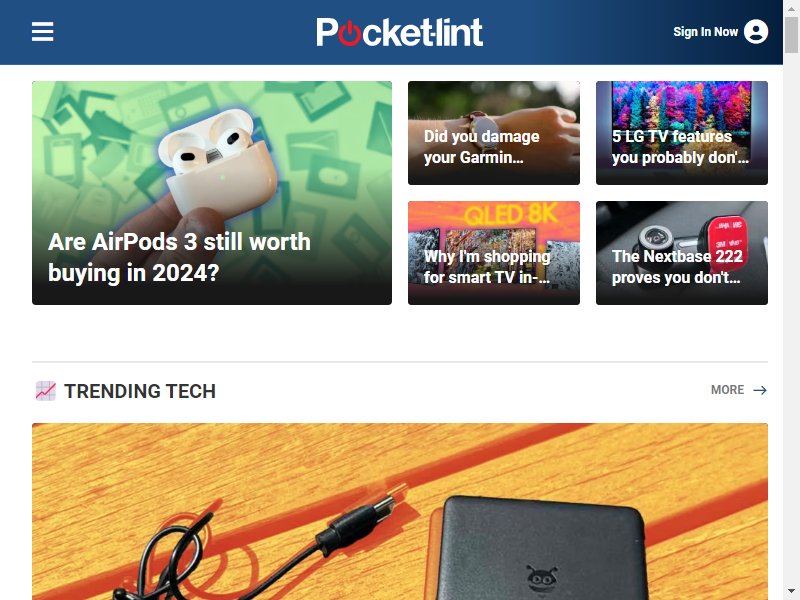The image size is (800, 600).
Task: Open the smart TV shopping article
Action: (x=494, y=253)
